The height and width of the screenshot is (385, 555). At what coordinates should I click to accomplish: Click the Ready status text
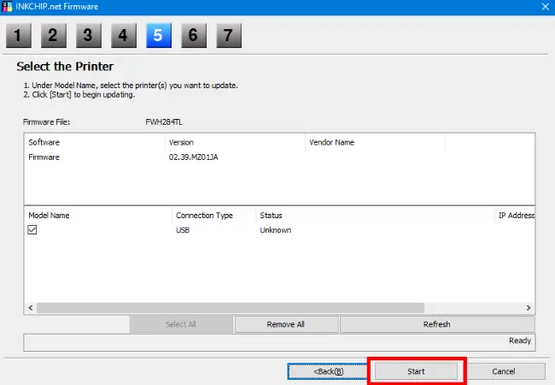coord(520,340)
